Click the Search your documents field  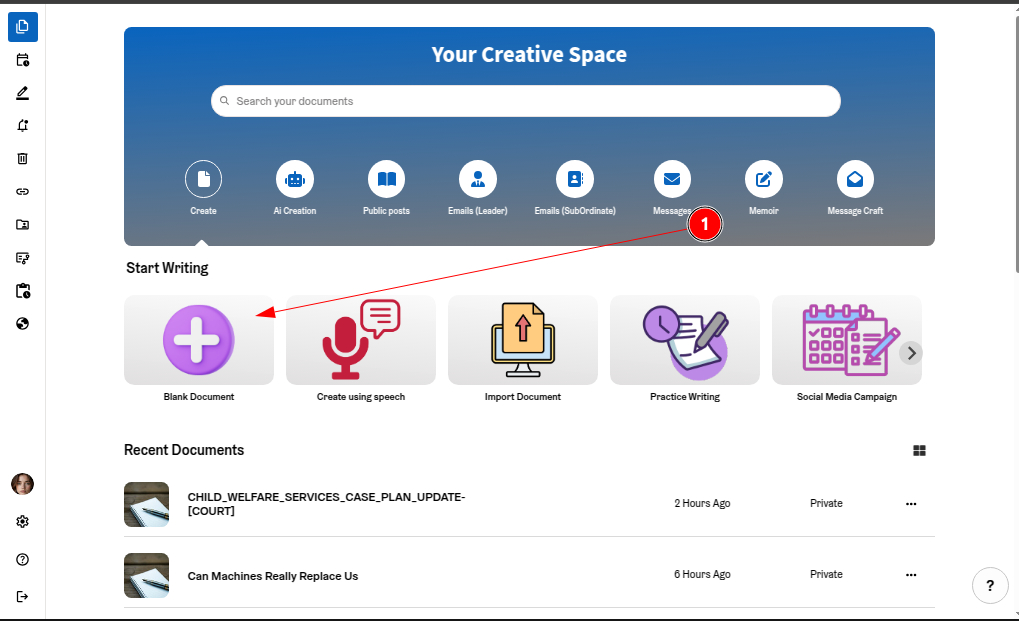(x=525, y=101)
